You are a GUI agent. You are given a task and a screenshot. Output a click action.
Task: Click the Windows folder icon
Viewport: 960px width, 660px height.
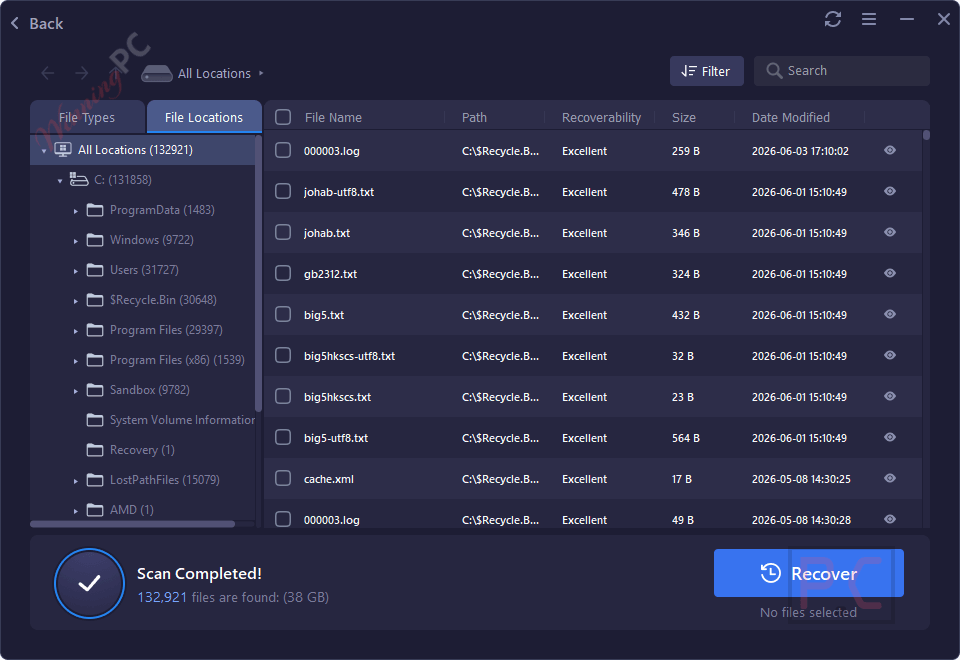(x=95, y=240)
